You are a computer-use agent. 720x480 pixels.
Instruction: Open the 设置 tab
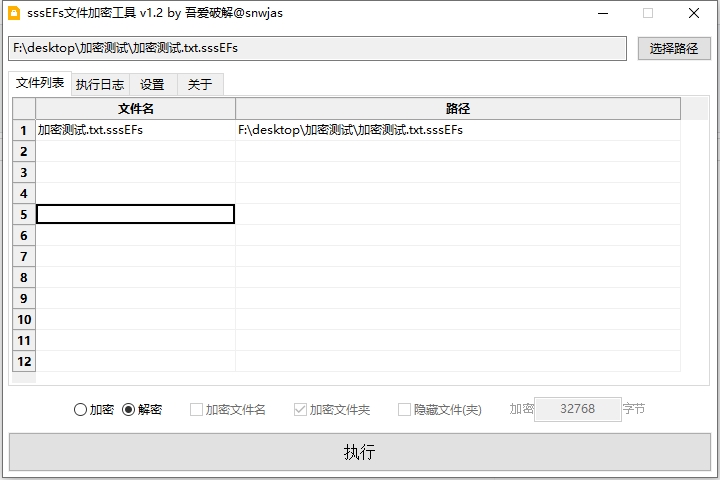(x=152, y=85)
